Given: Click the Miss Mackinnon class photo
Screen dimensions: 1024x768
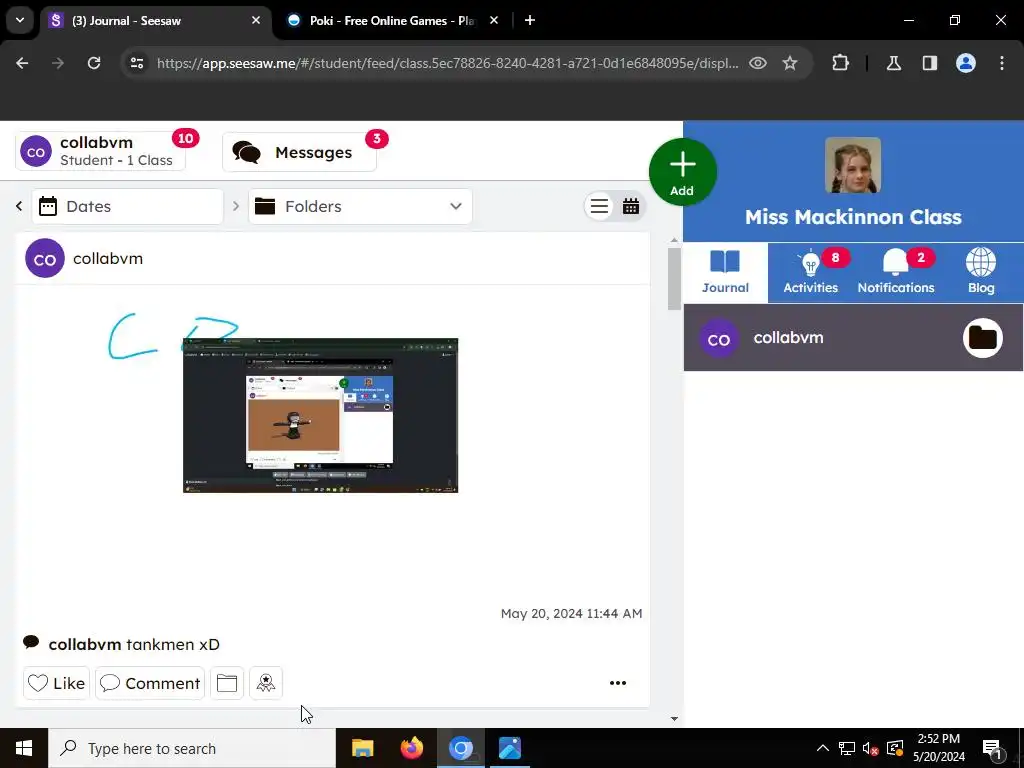Looking at the screenshot, I should pos(853,165).
